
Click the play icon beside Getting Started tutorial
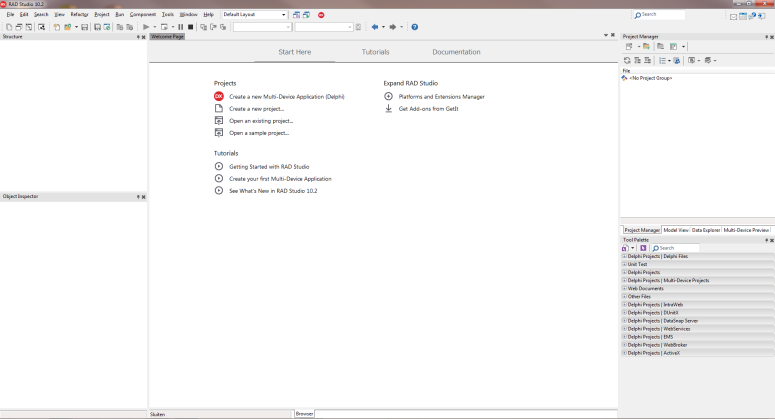pos(218,167)
